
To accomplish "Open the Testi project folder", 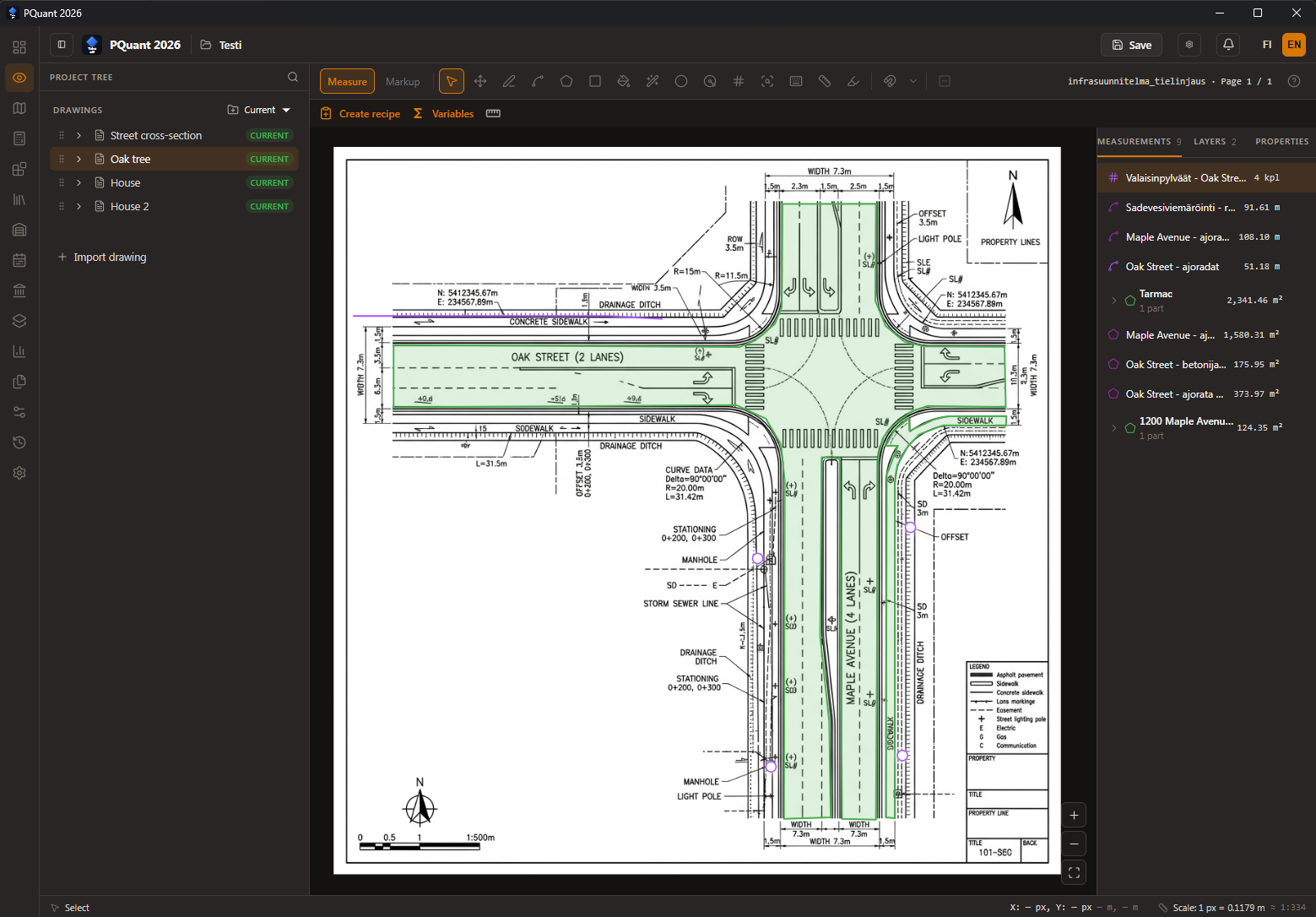I will click(x=221, y=45).
